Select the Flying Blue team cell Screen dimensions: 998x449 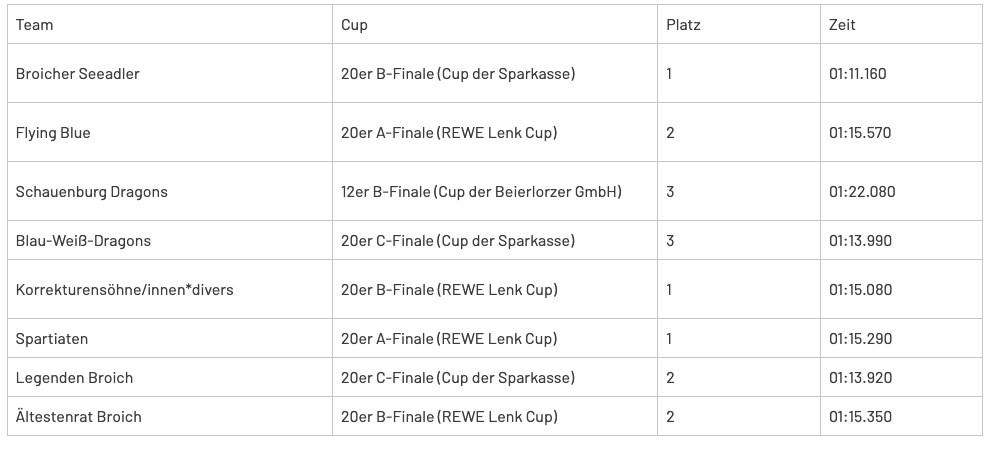coord(53,133)
